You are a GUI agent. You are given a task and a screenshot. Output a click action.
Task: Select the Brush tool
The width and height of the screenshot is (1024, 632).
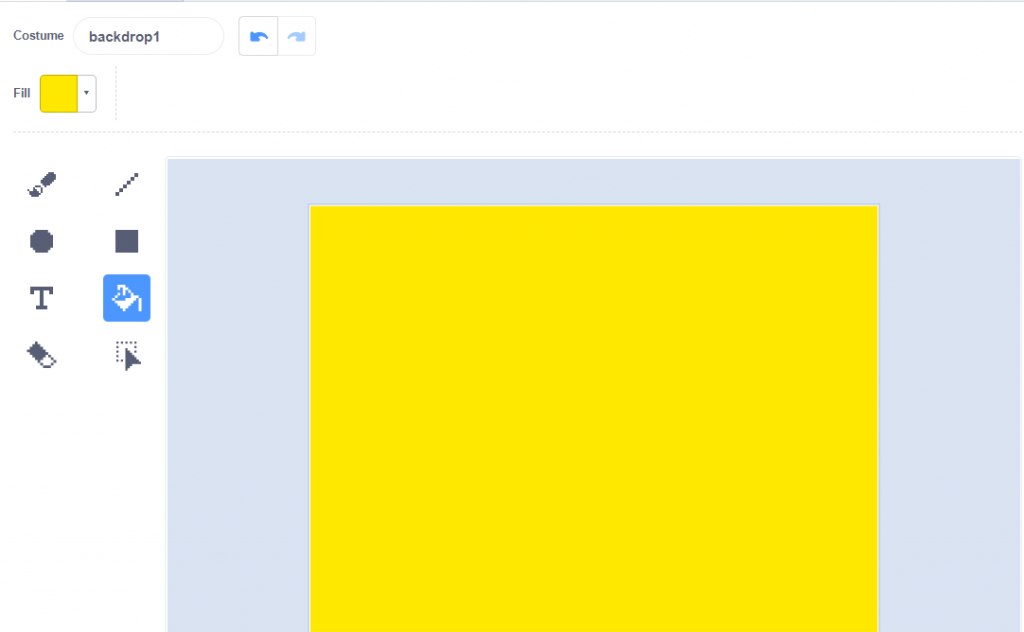point(41,184)
